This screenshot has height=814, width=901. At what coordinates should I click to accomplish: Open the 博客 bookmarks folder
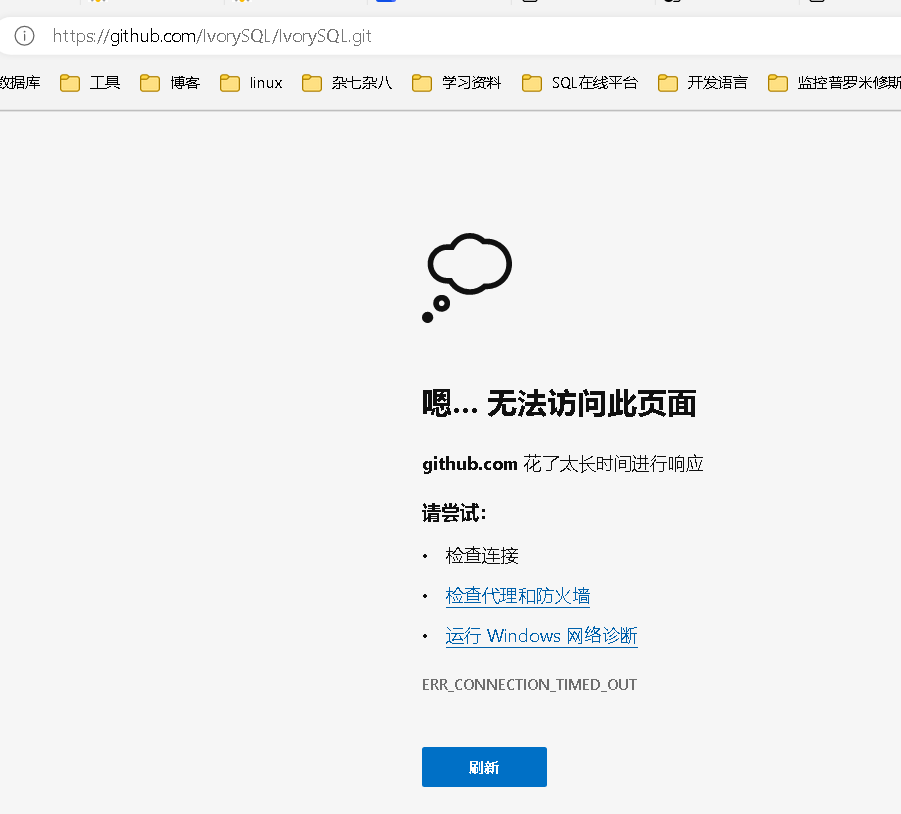point(170,83)
